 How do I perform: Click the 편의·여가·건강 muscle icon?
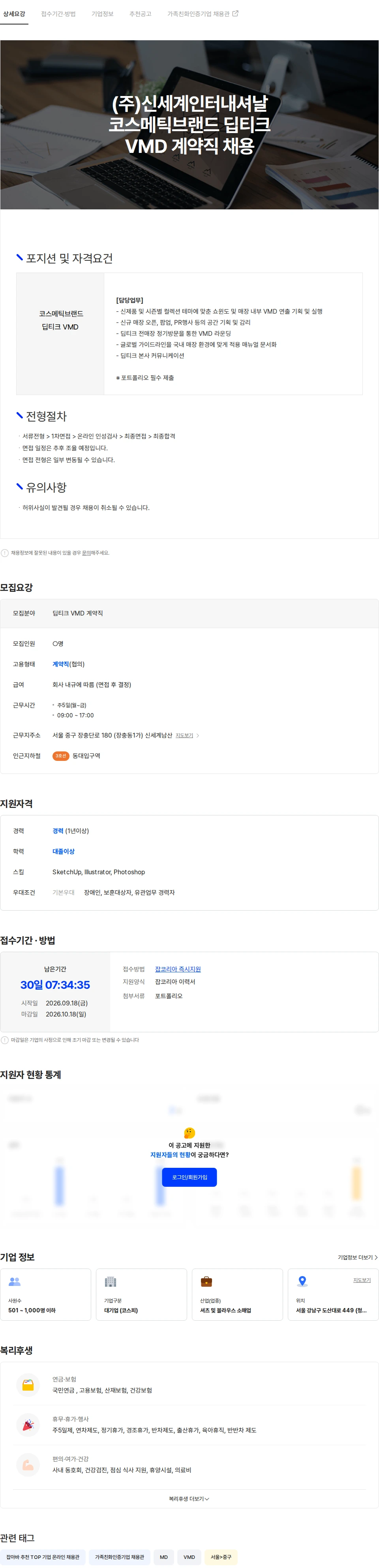click(28, 1465)
